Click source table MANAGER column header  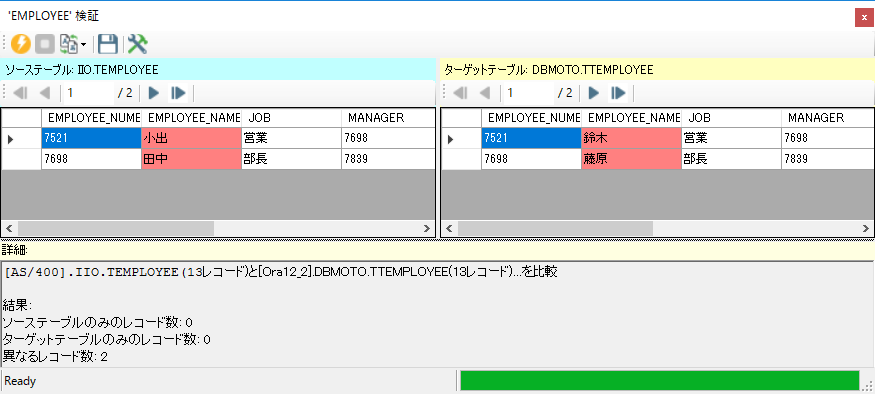388,118
